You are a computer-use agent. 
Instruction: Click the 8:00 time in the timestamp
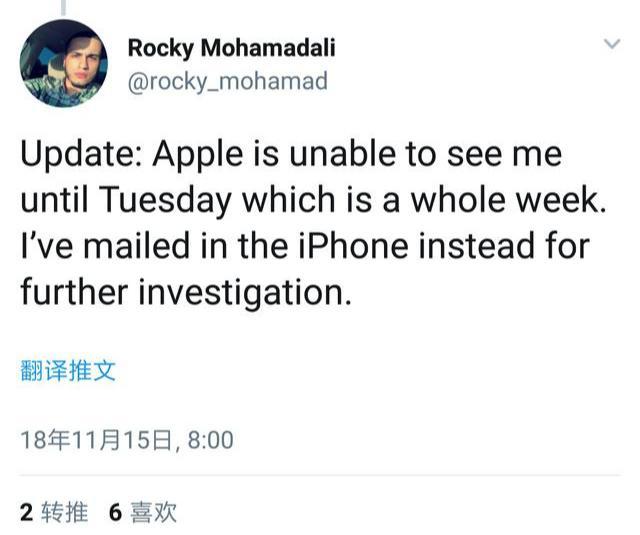(211, 440)
